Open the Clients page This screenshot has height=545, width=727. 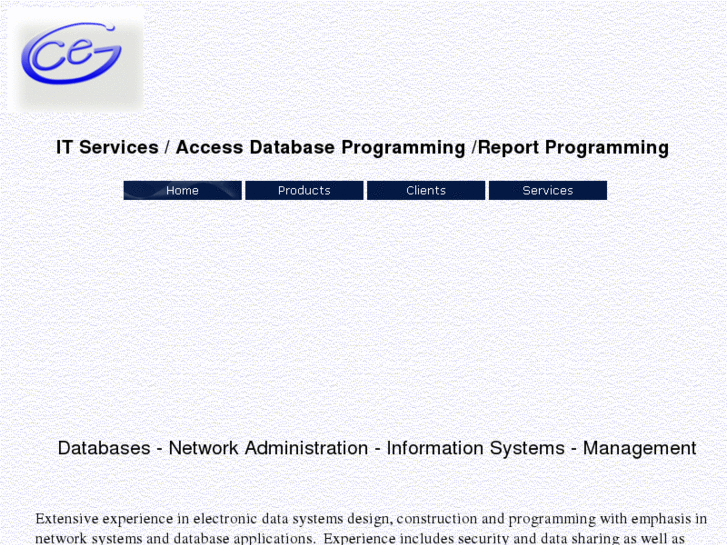coord(426,190)
